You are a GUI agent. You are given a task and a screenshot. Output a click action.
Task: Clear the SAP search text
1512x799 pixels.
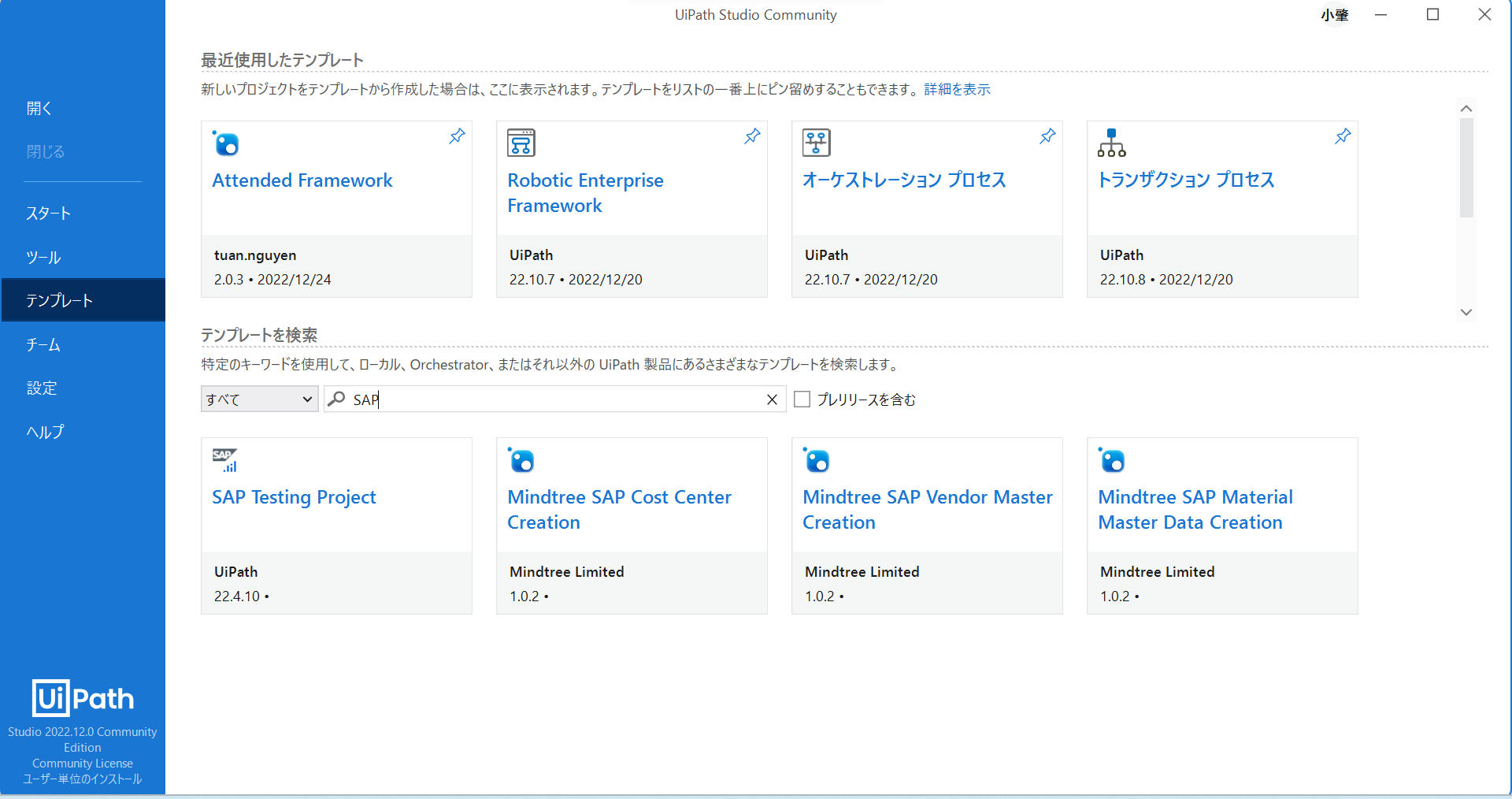(x=772, y=399)
